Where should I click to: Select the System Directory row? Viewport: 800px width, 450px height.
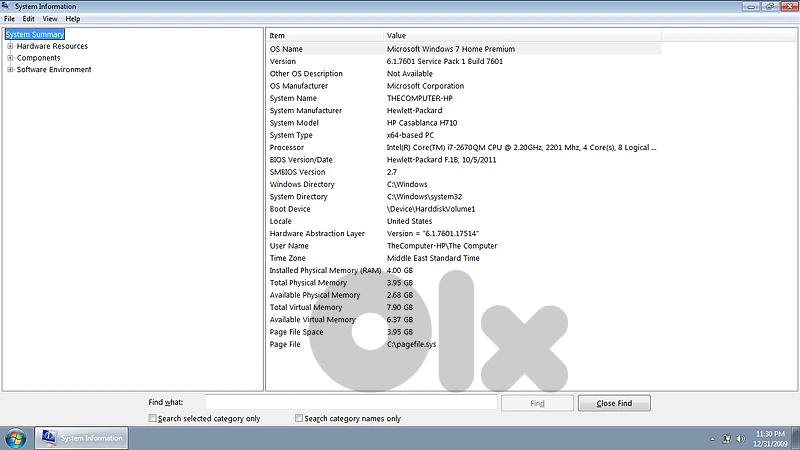pos(464,196)
